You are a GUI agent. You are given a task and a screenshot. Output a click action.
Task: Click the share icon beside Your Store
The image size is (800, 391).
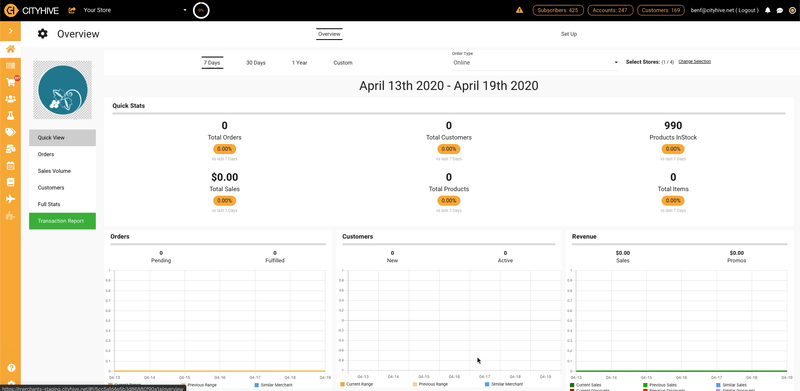pos(71,10)
